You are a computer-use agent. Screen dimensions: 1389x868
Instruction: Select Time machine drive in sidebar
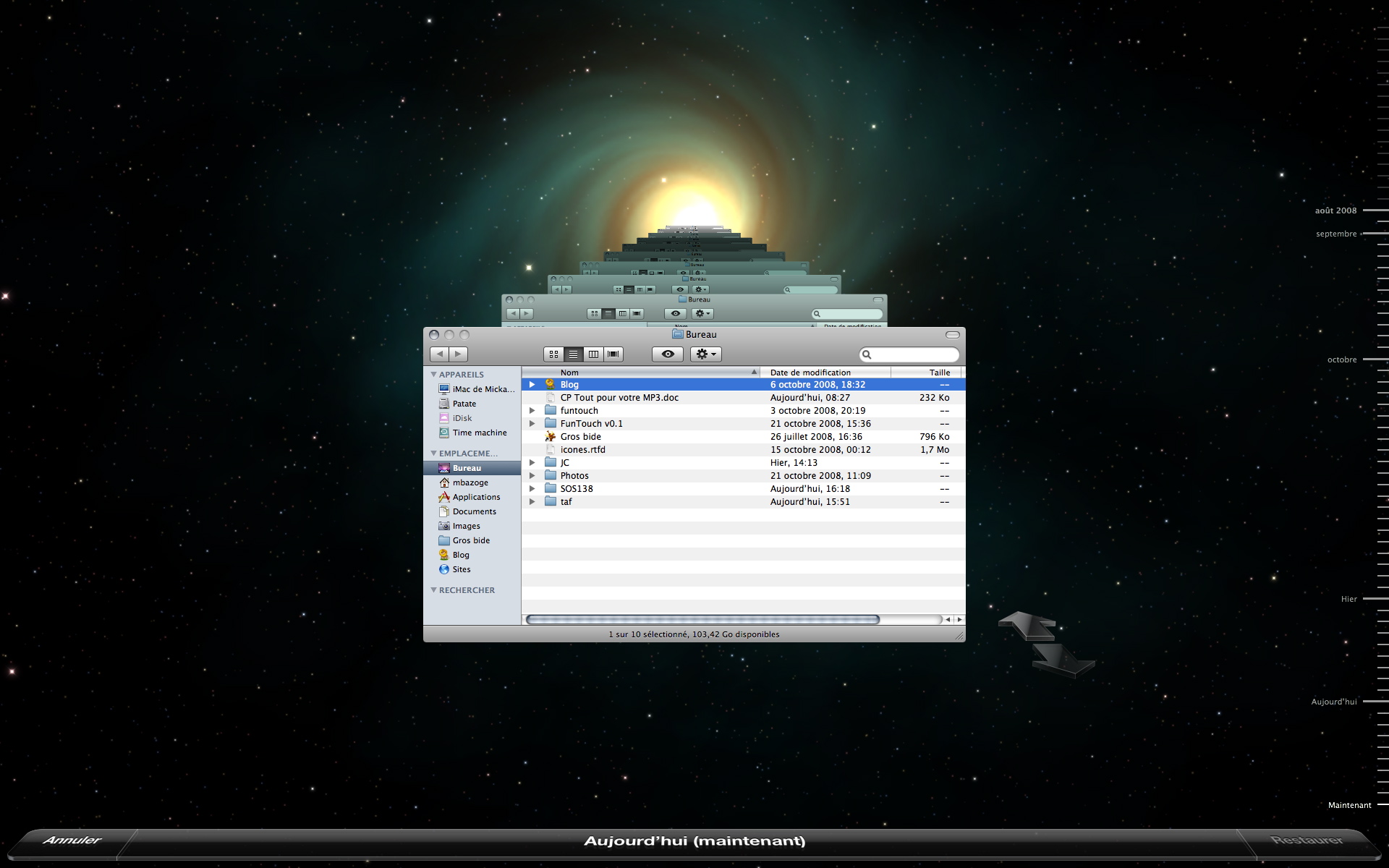472,433
